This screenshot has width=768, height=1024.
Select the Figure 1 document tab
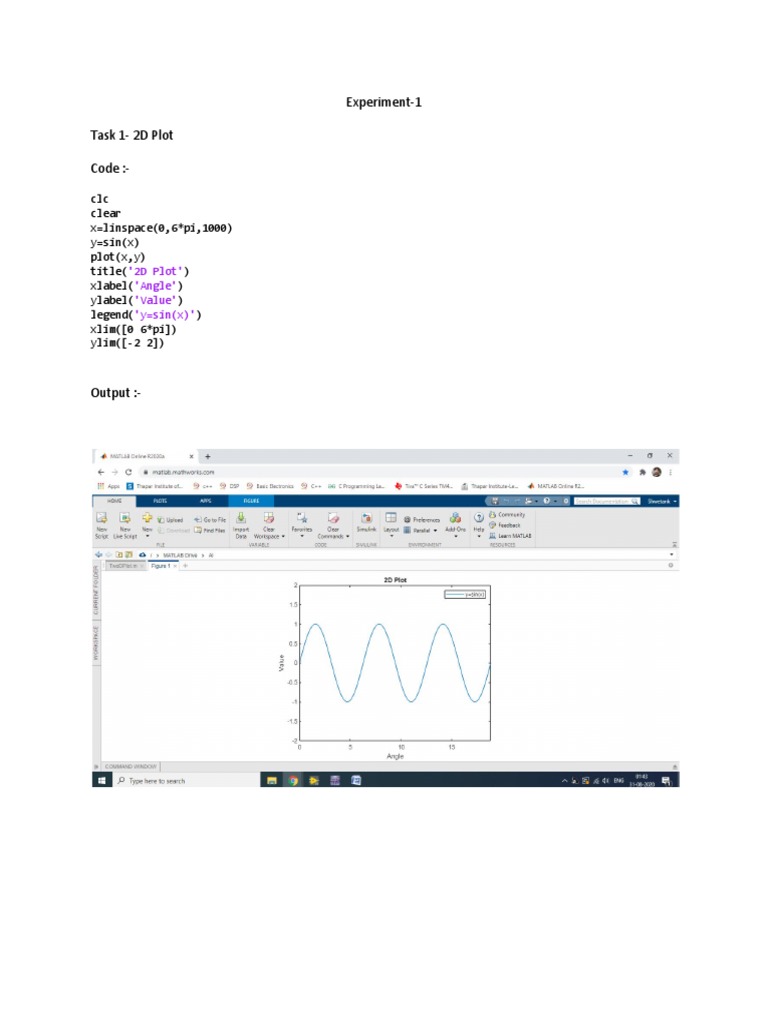pyautogui.click(x=163, y=566)
